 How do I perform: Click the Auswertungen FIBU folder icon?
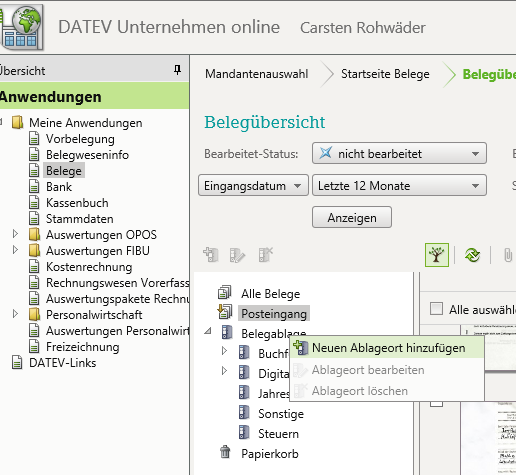[x=35, y=250]
